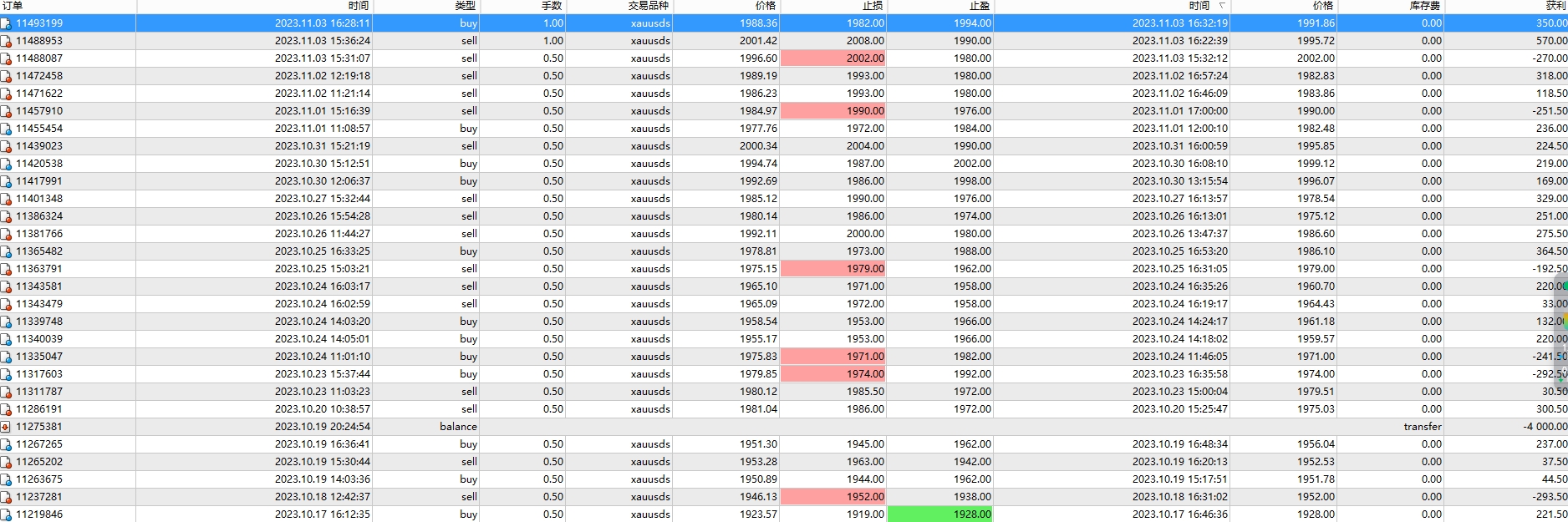The image size is (1568, 522).
Task: Click the profit value 329.00
Action: click(1551, 199)
